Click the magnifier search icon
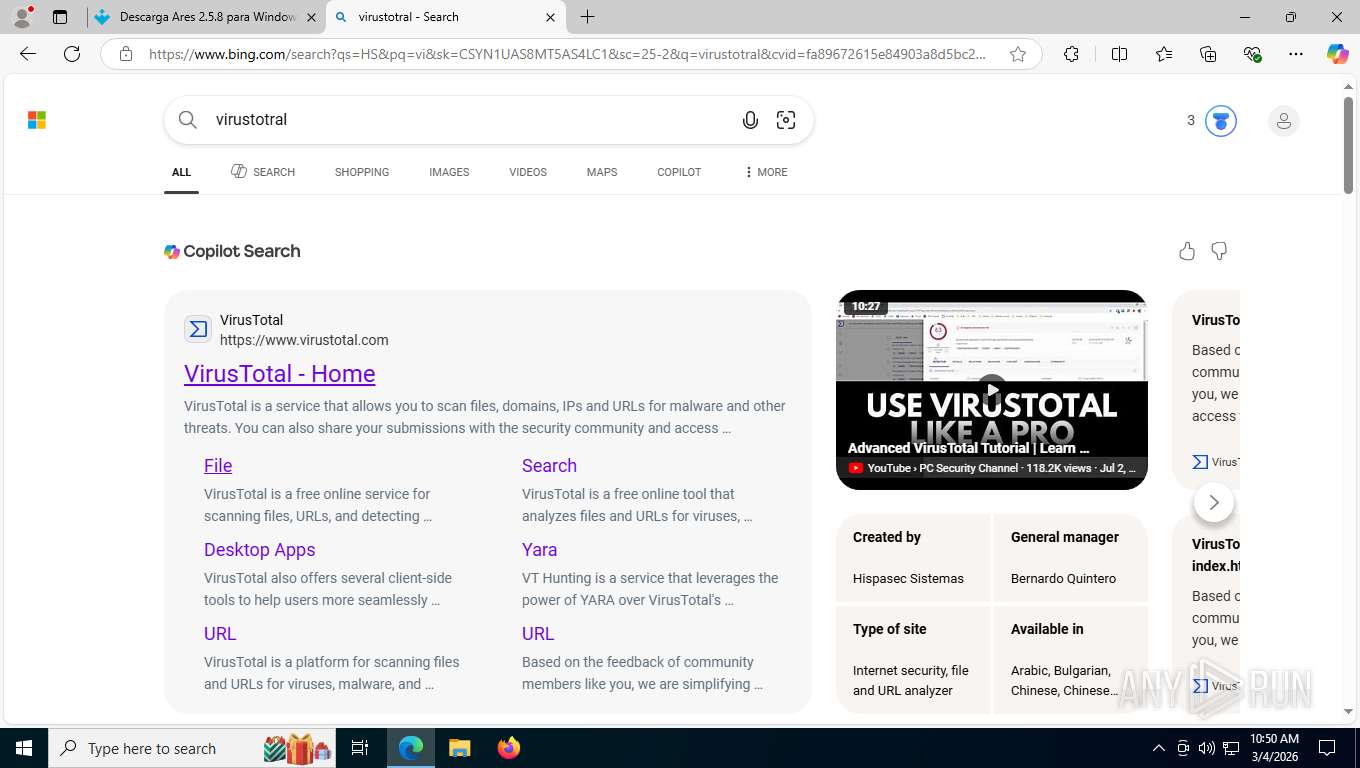 click(187, 120)
